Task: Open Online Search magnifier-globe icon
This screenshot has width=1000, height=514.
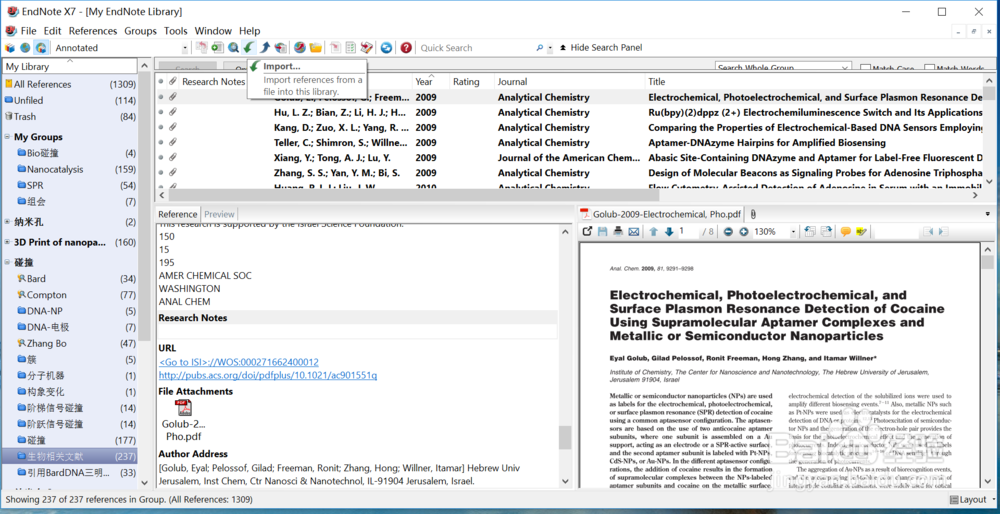Action: pyautogui.click(x=233, y=48)
